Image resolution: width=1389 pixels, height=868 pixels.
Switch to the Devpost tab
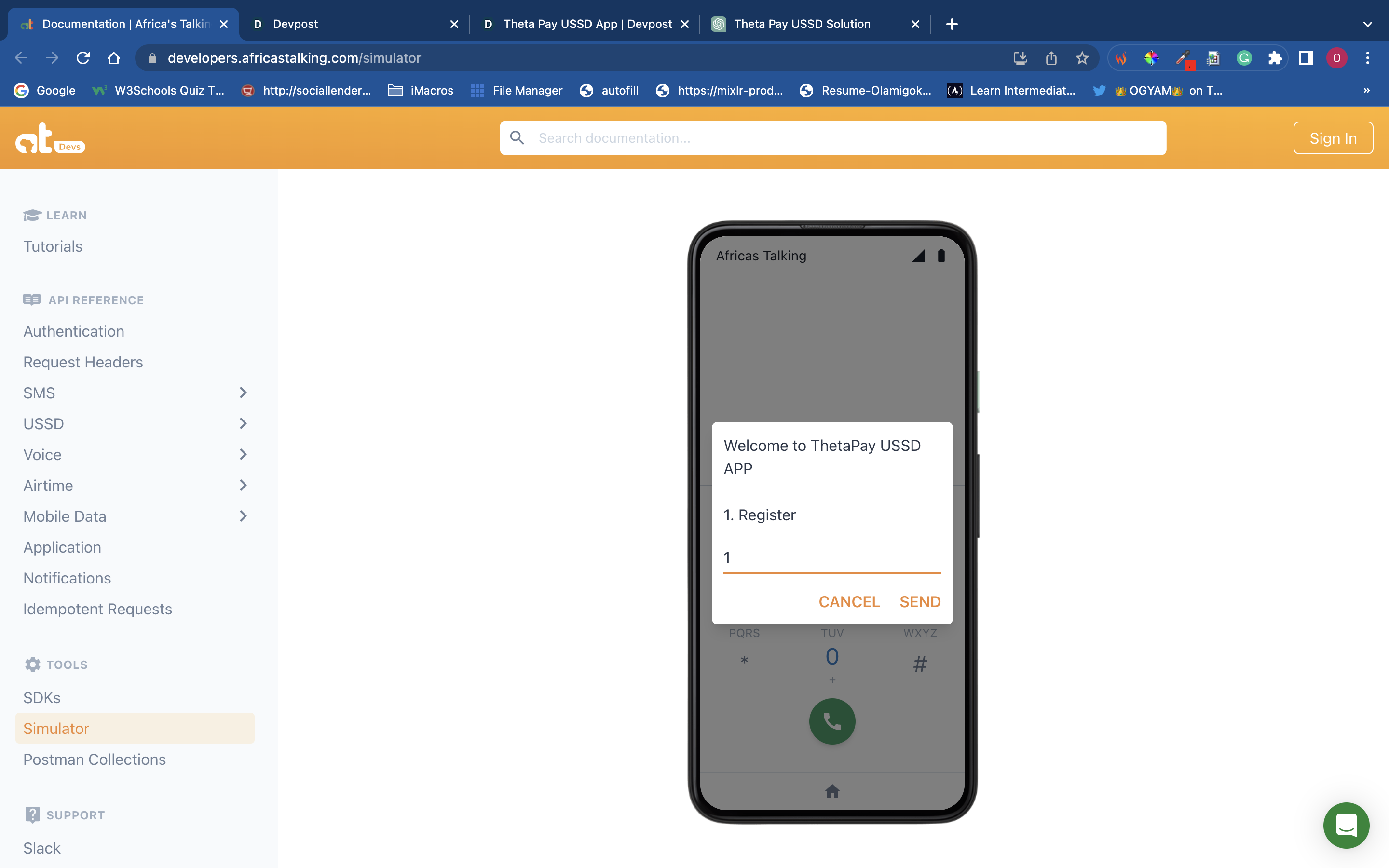pos(295,24)
